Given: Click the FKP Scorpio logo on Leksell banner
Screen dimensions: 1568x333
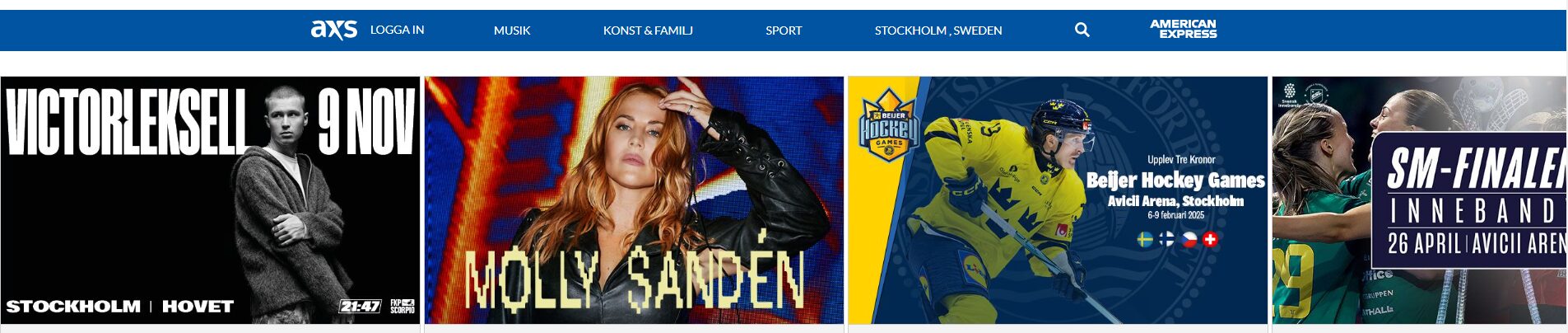Looking at the screenshot, I should pos(402,306).
